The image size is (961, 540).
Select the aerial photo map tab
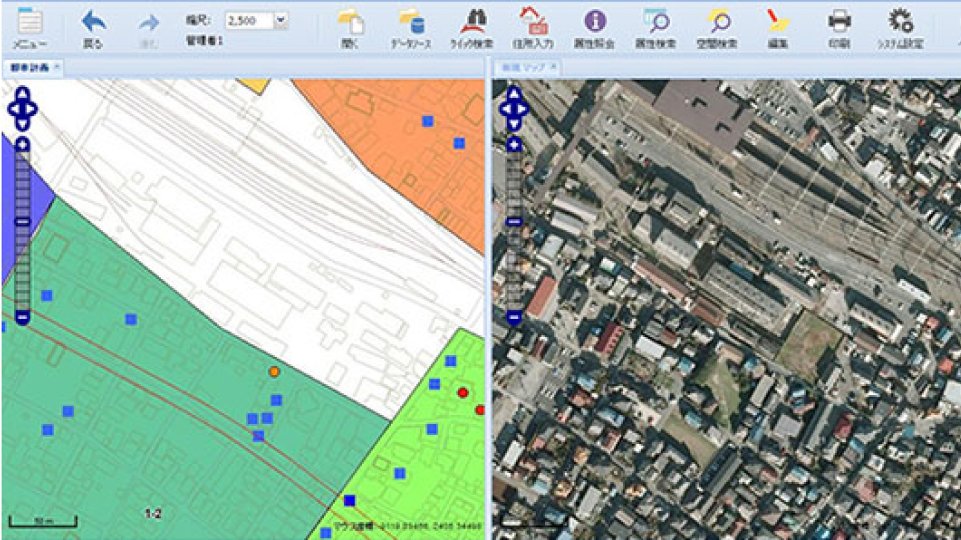click(522, 67)
